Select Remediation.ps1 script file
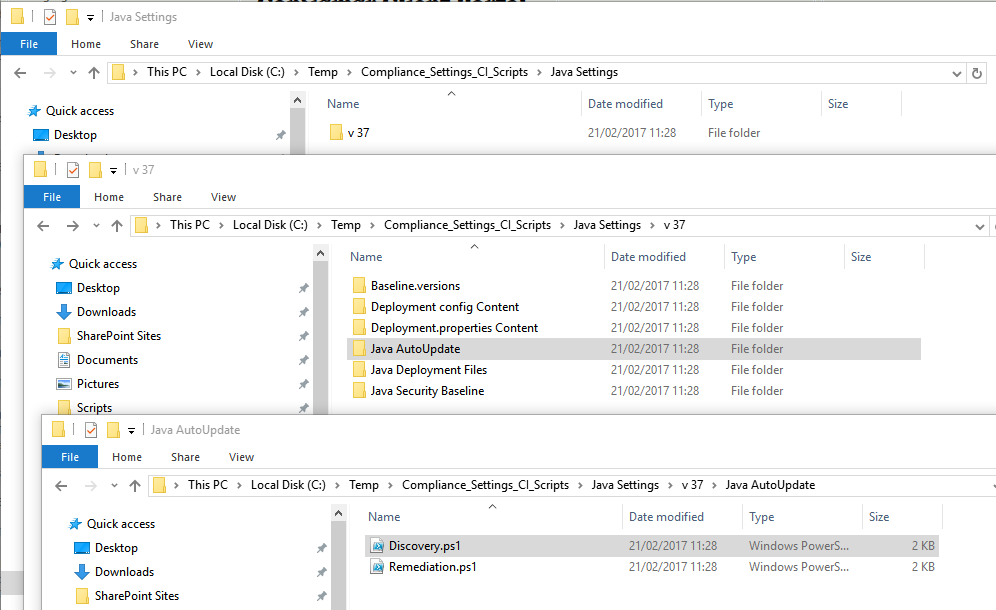The width and height of the screenshot is (996, 610). click(x=432, y=567)
